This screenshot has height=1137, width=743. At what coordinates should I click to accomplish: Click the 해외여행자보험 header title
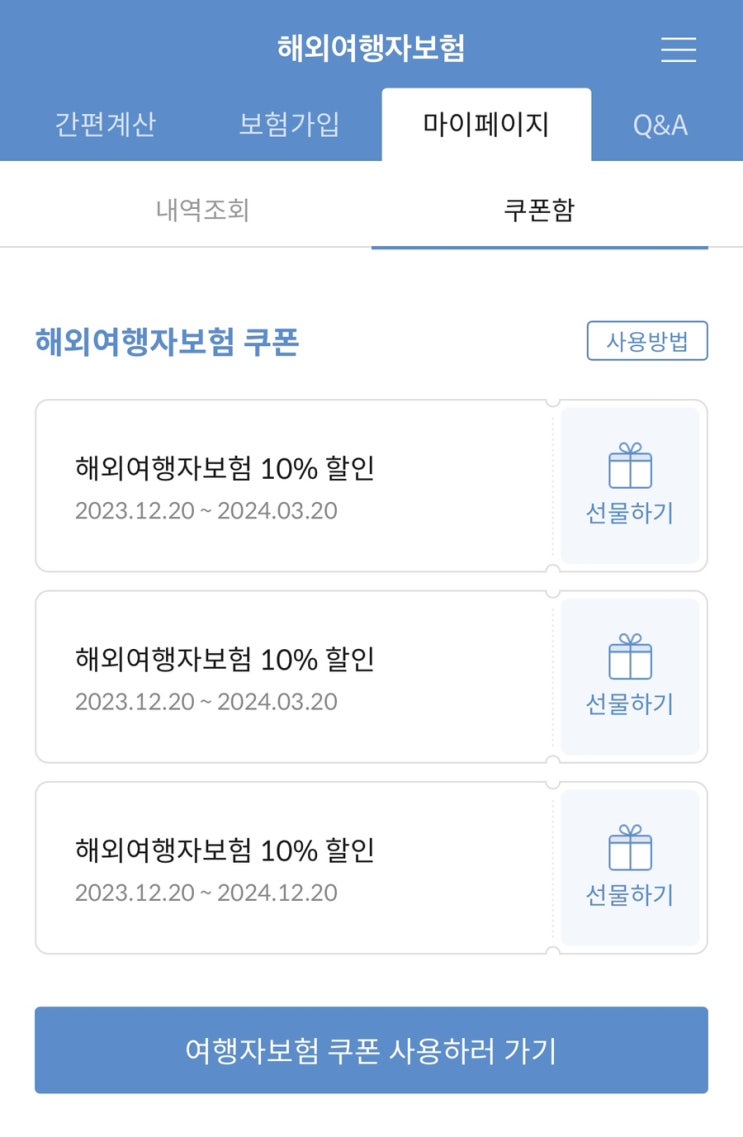371,48
